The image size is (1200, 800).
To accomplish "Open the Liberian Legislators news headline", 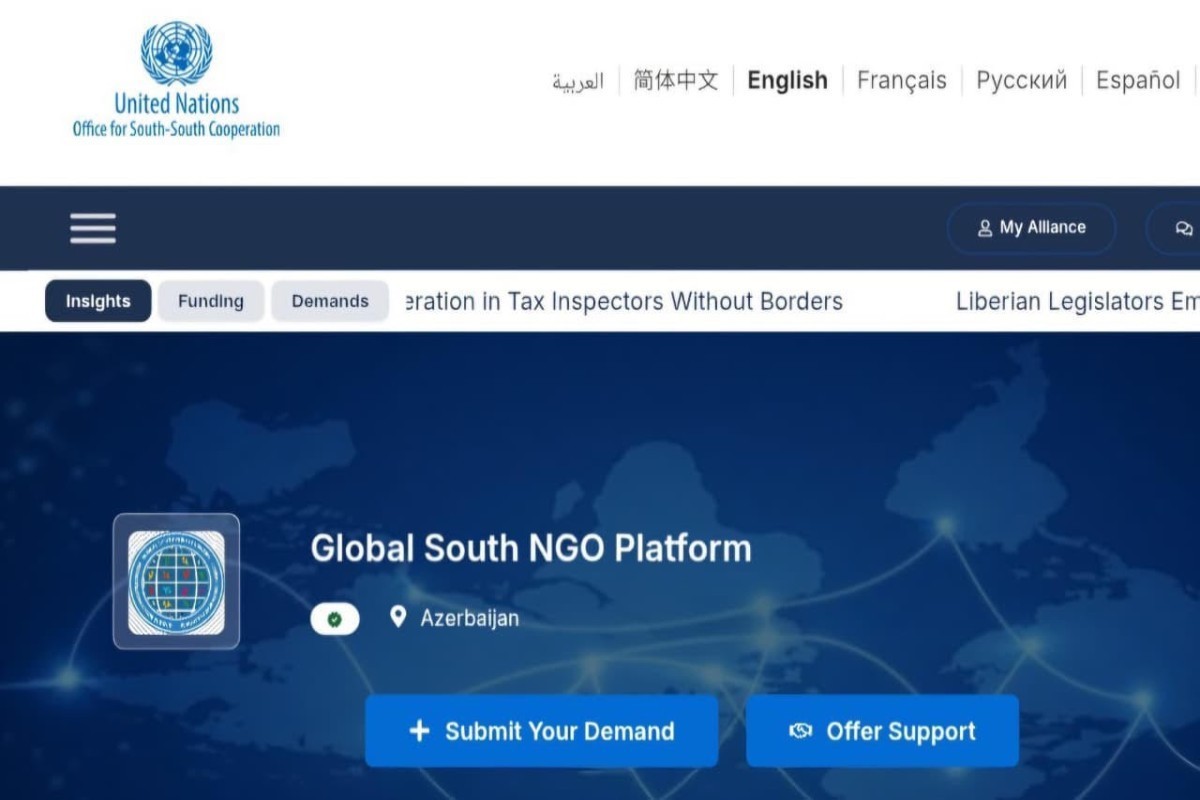I will pyautogui.click(x=1078, y=301).
